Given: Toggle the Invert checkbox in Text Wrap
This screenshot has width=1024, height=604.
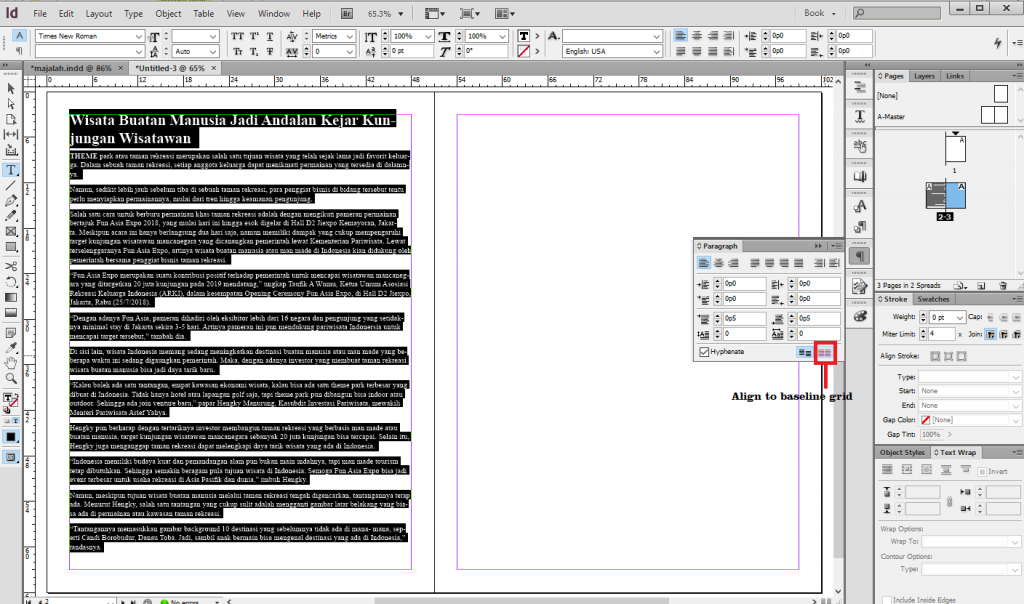Looking at the screenshot, I should coord(982,471).
